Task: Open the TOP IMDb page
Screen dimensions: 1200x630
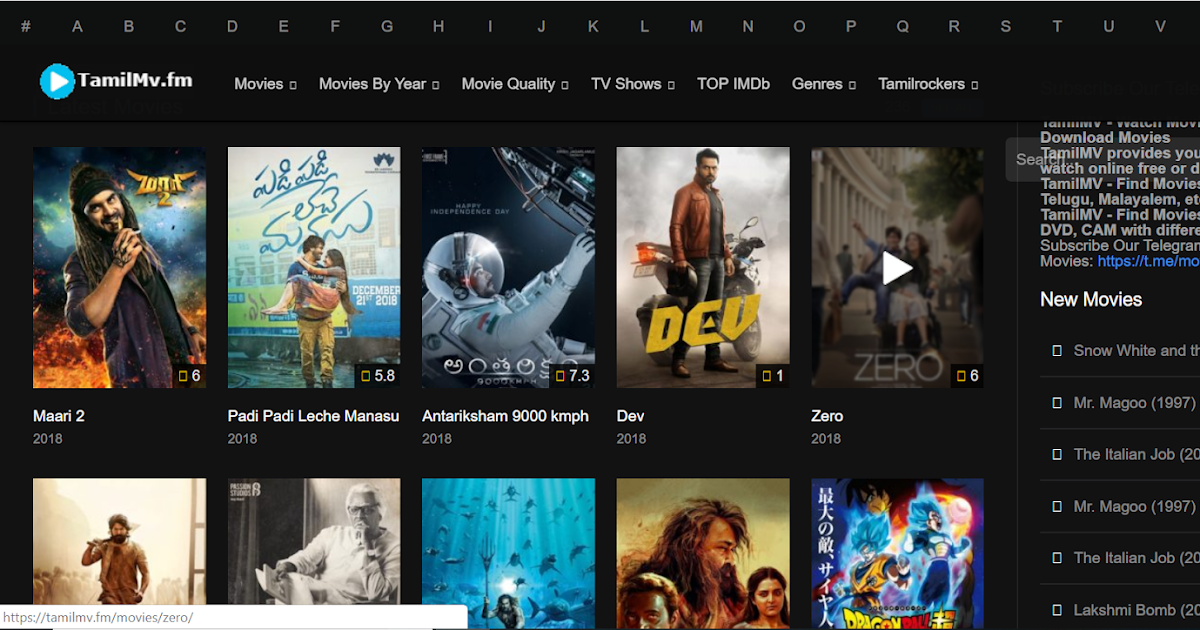Action: [733, 84]
